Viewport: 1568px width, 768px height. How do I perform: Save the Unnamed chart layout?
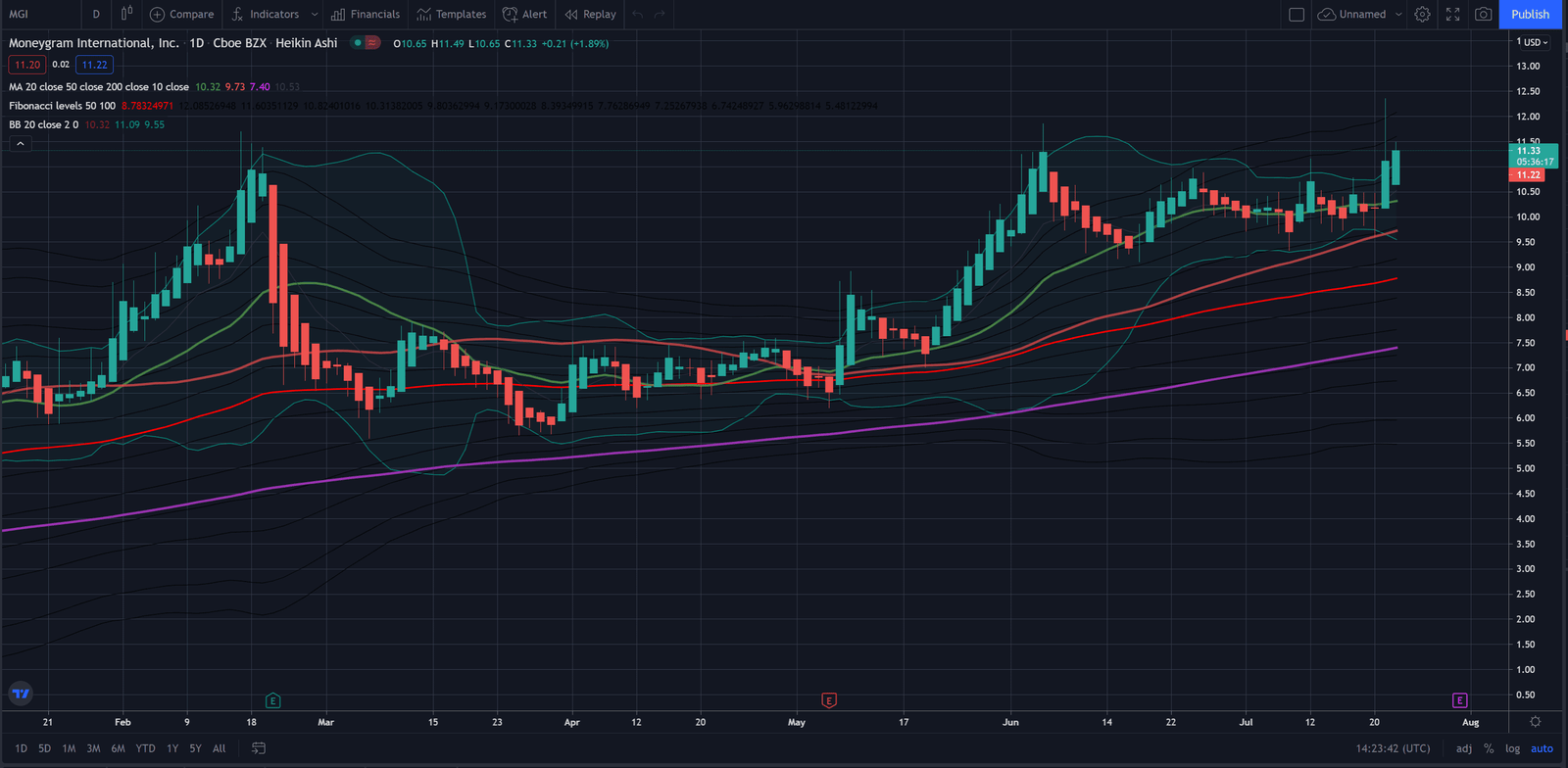(1352, 14)
